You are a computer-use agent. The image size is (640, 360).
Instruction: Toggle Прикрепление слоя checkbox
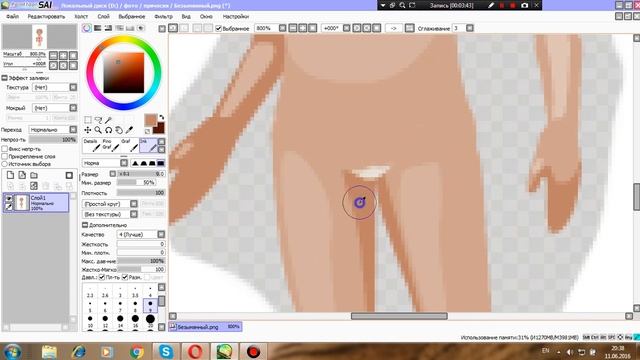click(5, 156)
